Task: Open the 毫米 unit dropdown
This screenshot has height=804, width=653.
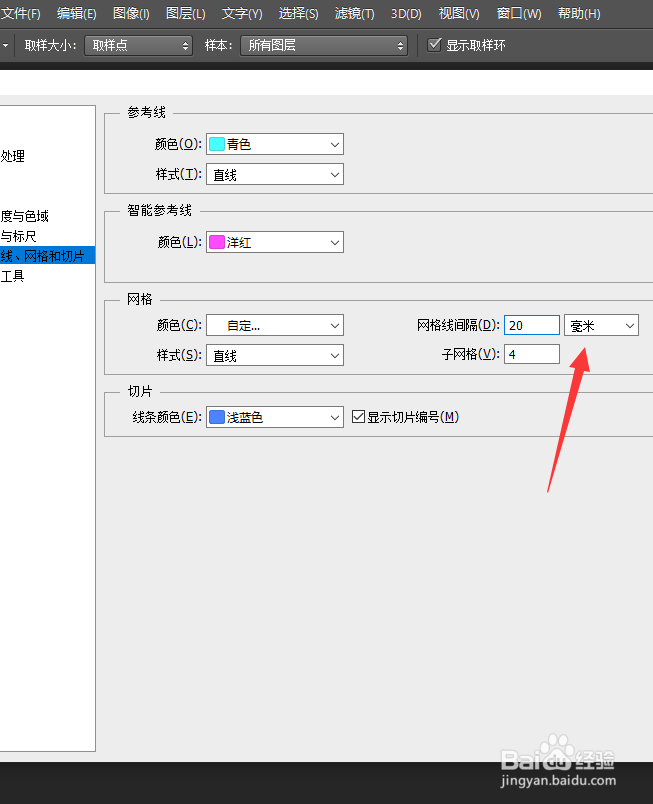Action: click(601, 325)
